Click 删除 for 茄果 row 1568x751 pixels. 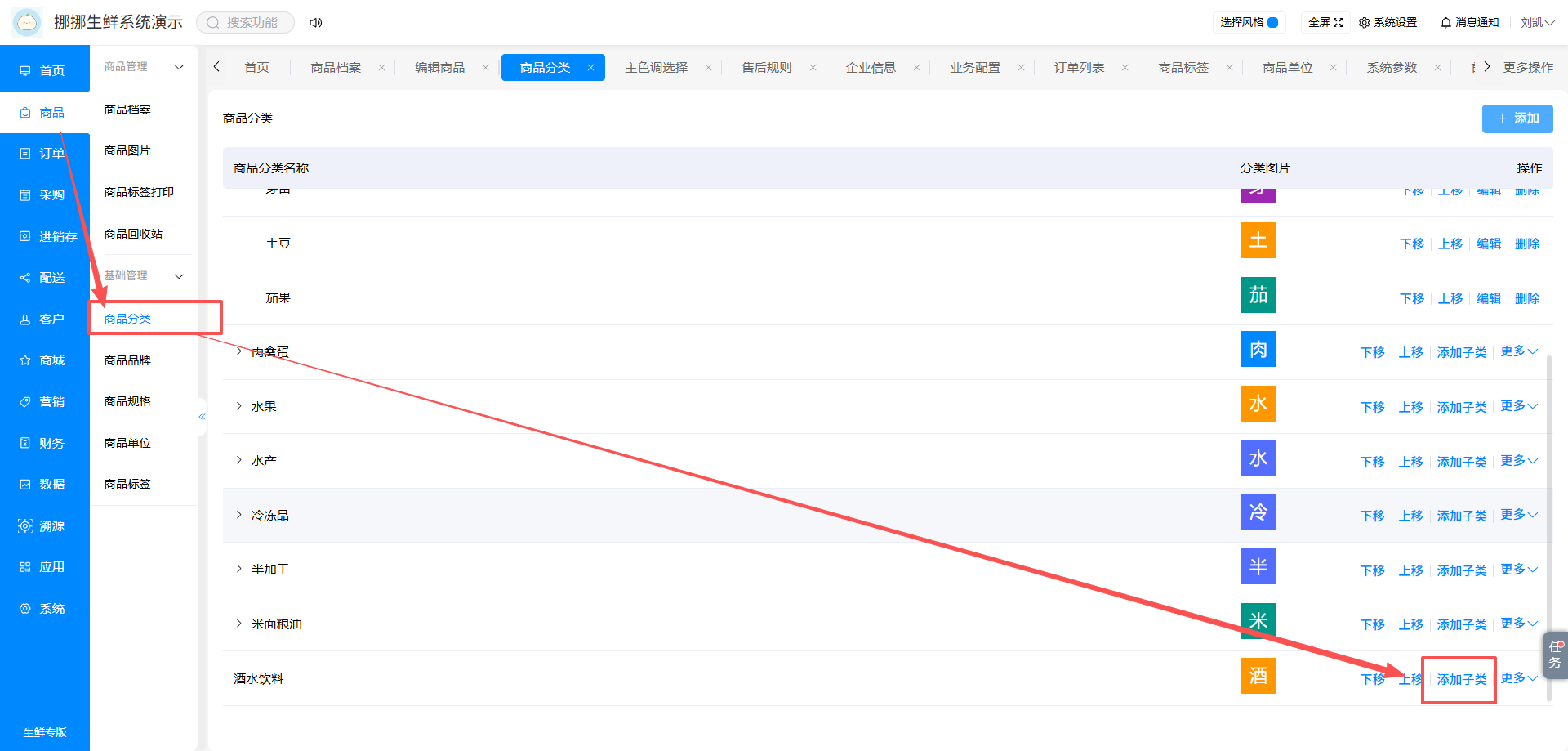(1527, 298)
